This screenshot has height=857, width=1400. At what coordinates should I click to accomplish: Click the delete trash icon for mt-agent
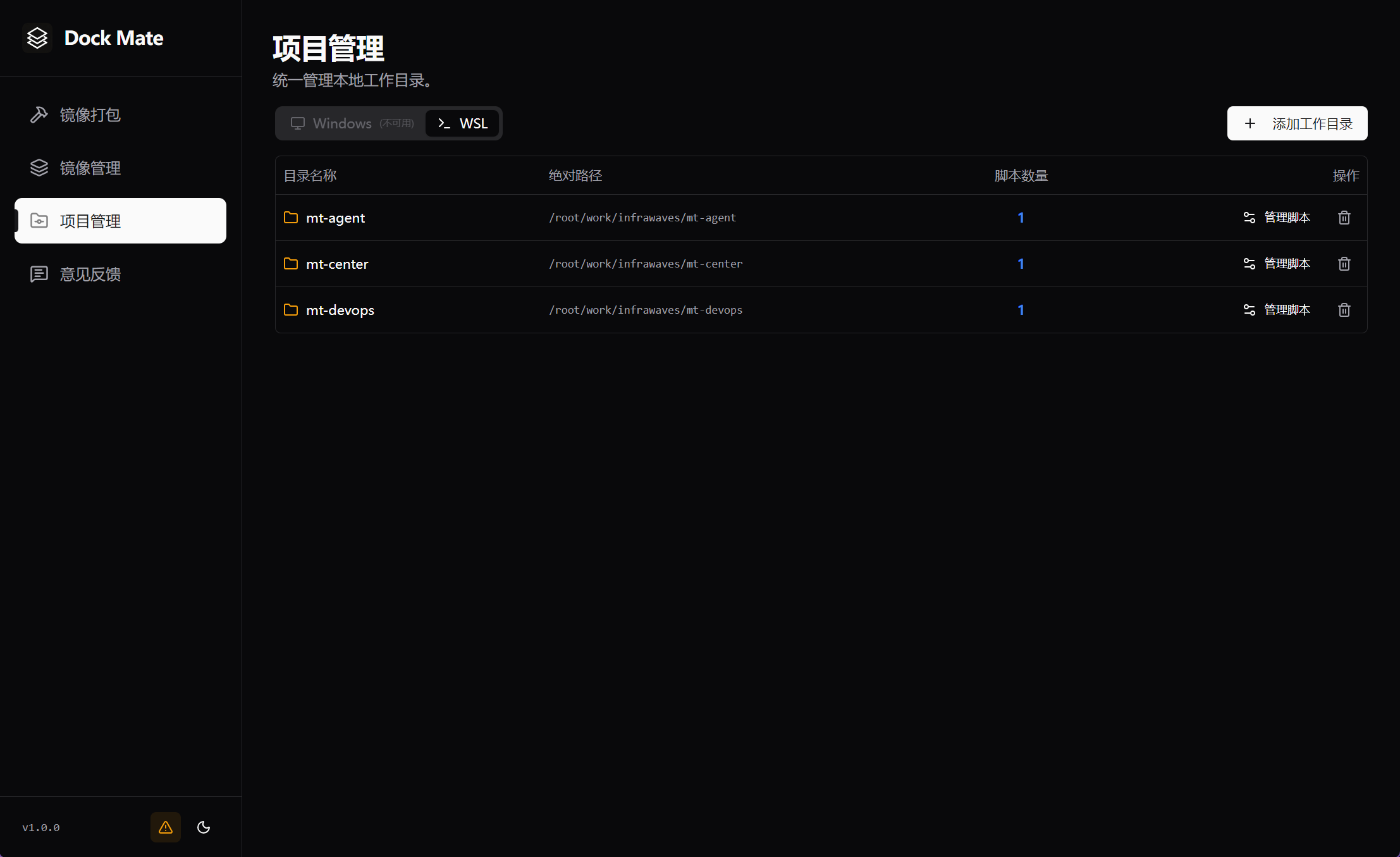pyautogui.click(x=1344, y=217)
